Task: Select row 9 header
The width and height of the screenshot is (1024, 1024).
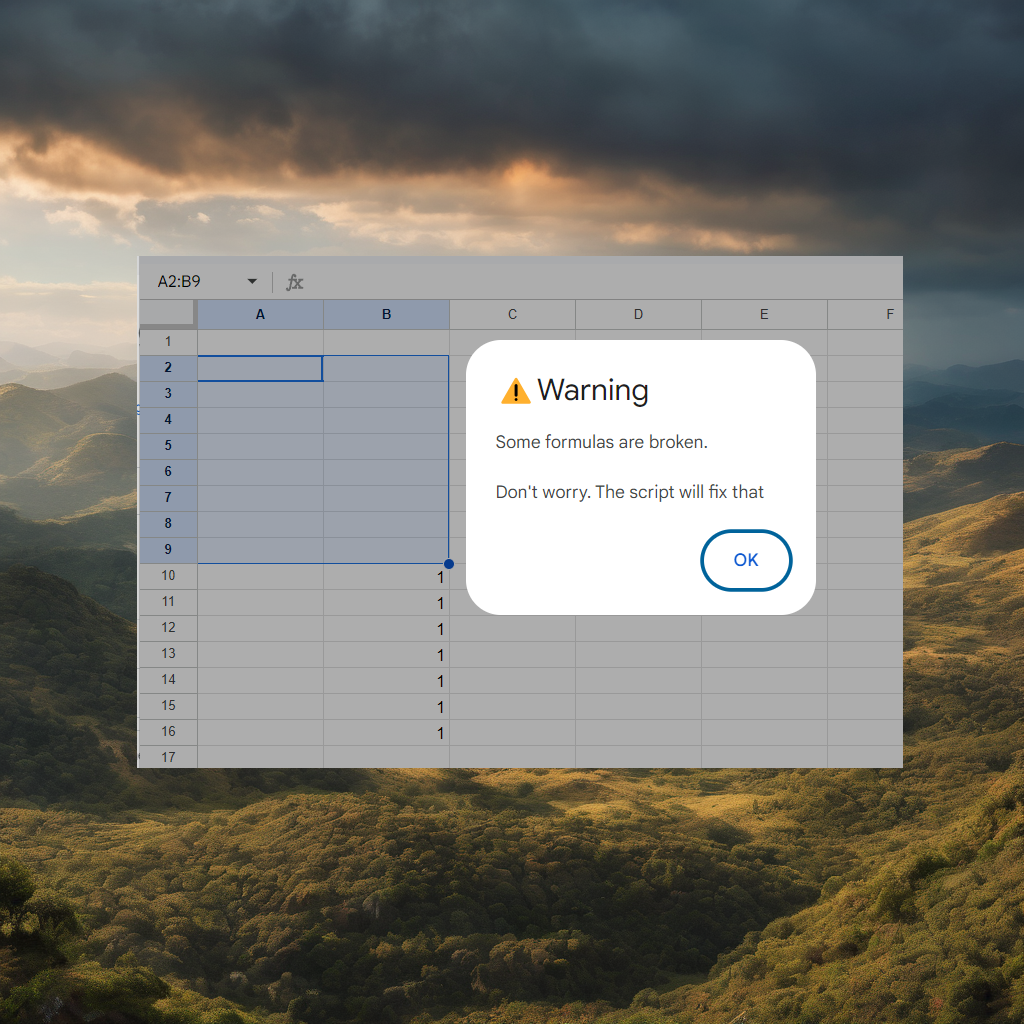Action: (x=168, y=550)
